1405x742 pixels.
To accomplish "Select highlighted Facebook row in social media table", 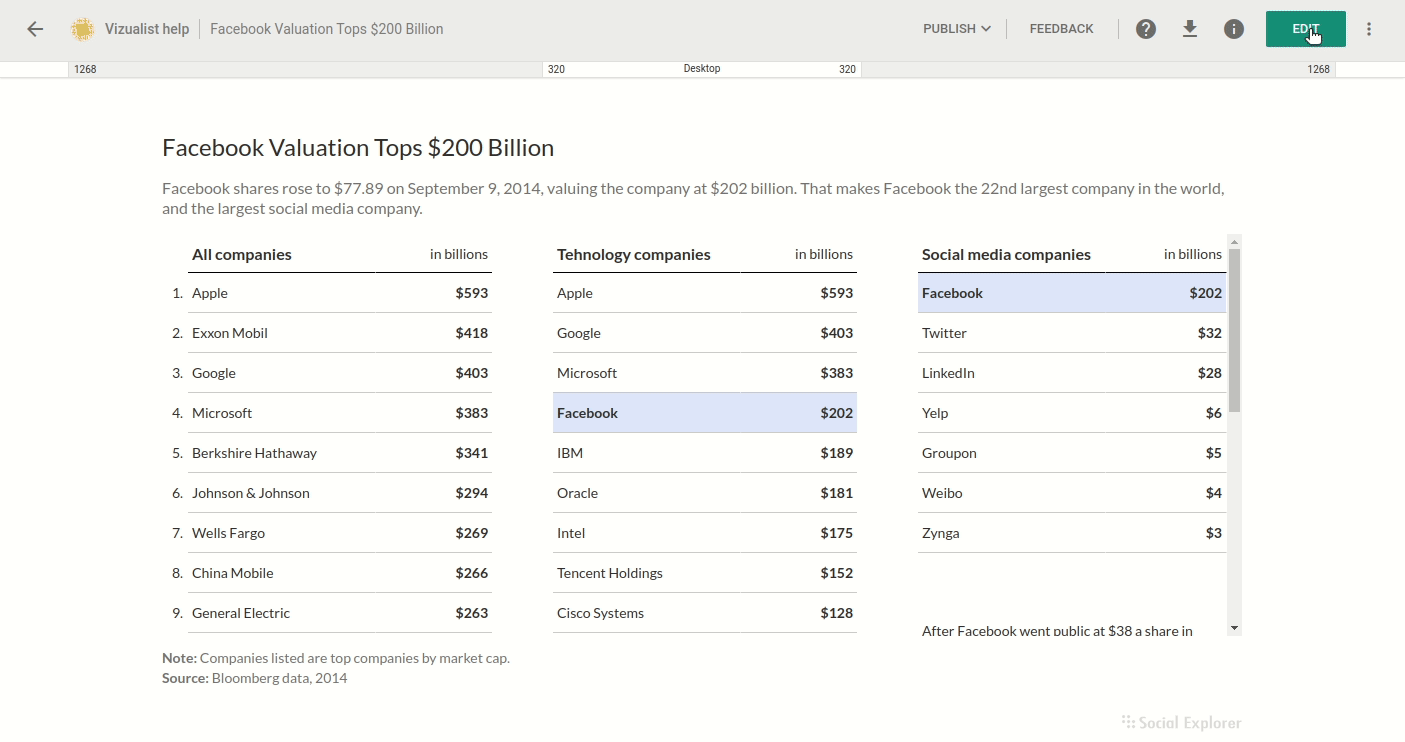I will [1071, 293].
